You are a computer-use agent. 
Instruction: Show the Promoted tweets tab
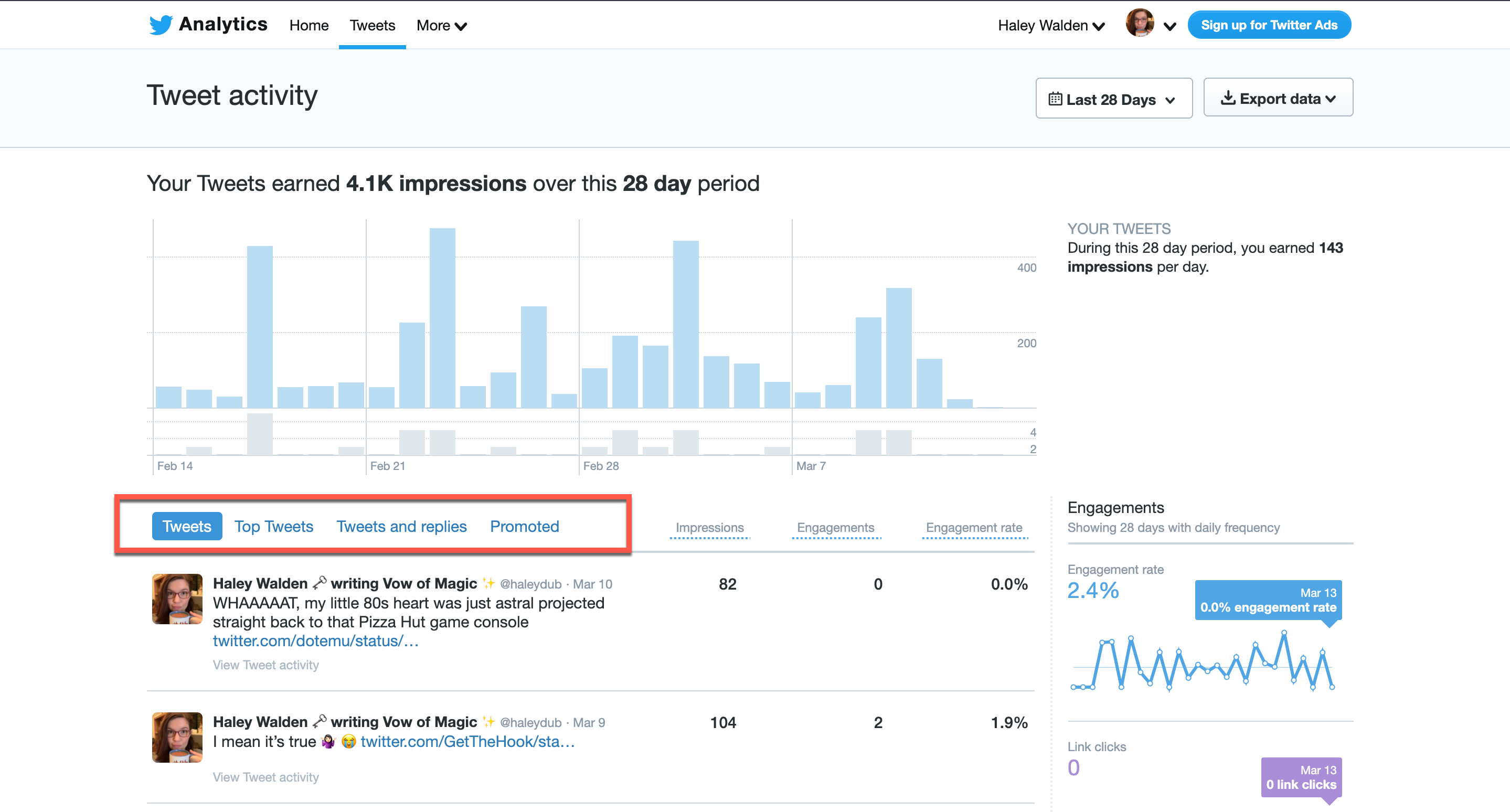[525, 526]
